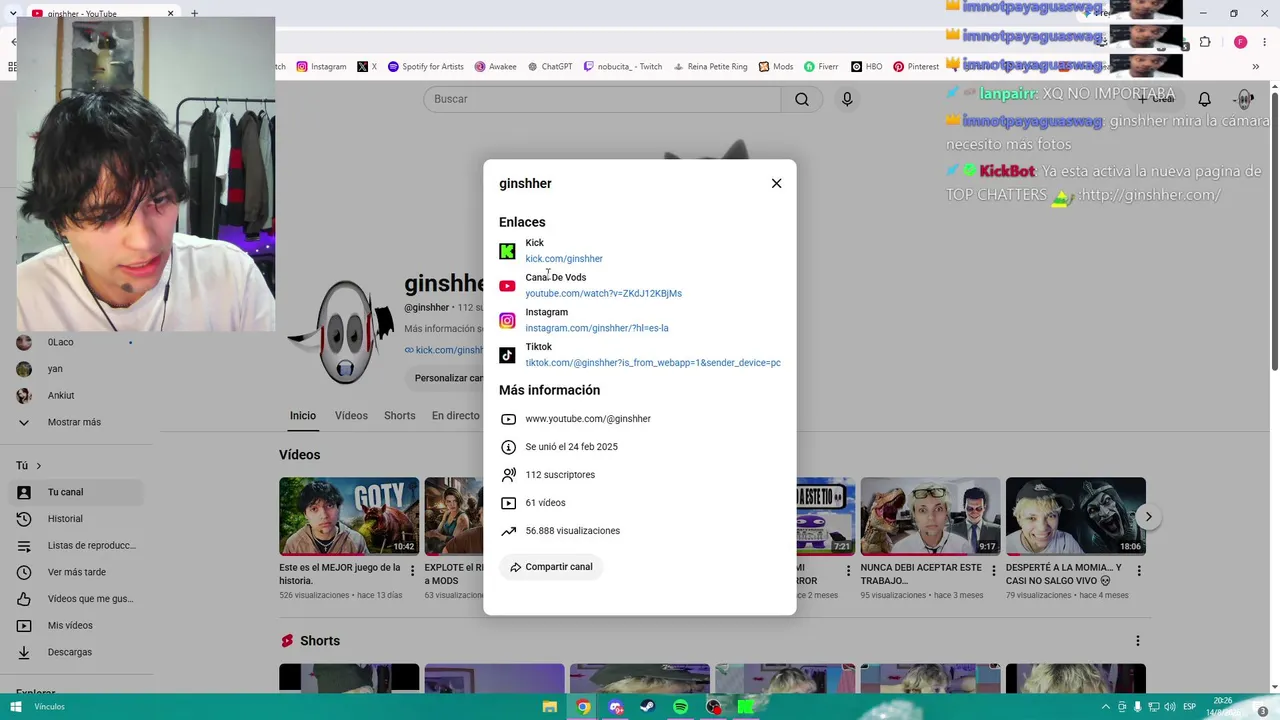Close the ginshher channel info dialog
Image resolution: width=1280 pixels, height=720 pixels.
pos(776,183)
